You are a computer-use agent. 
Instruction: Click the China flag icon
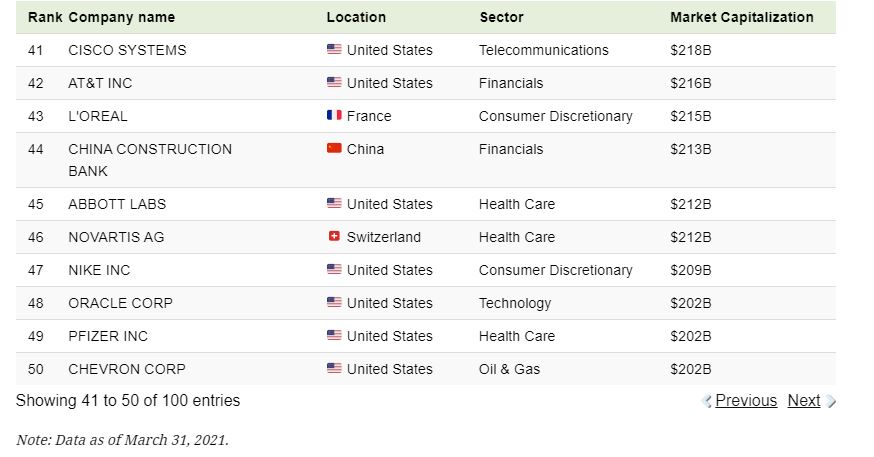pyautogui.click(x=334, y=149)
